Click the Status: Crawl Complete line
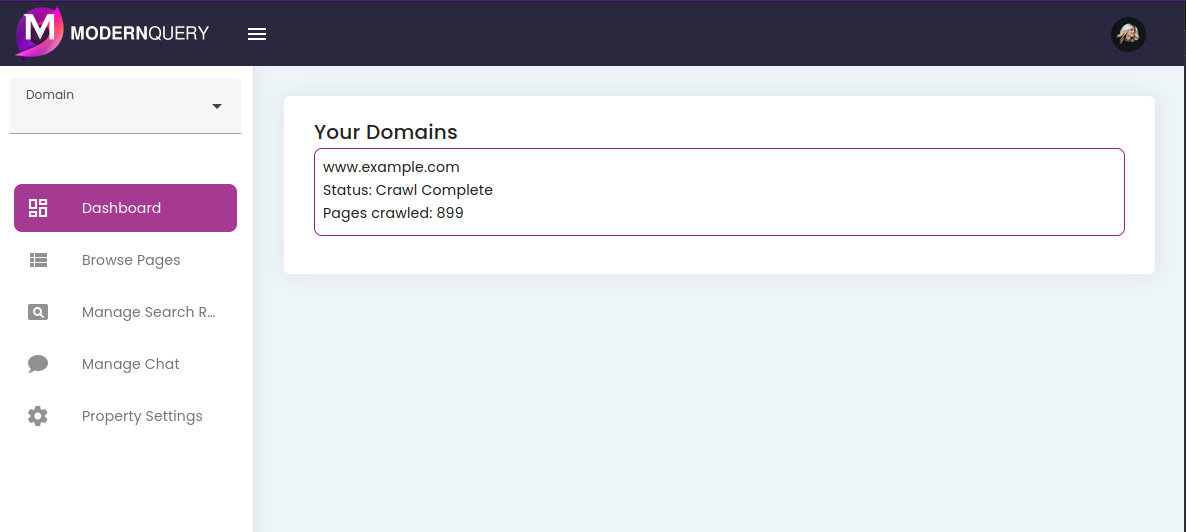The image size is (1186, 532). point(408,190)
